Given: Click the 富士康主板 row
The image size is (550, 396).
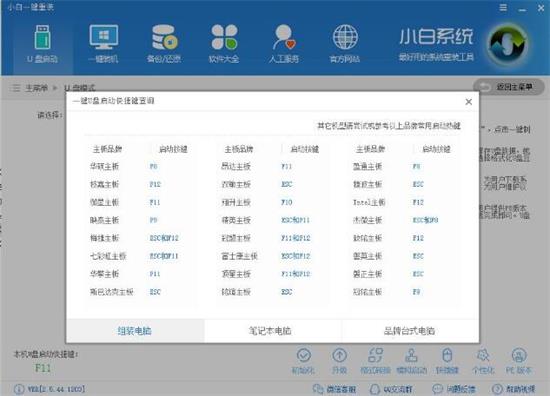Looking at the screenshot, I should pos(272,256).
